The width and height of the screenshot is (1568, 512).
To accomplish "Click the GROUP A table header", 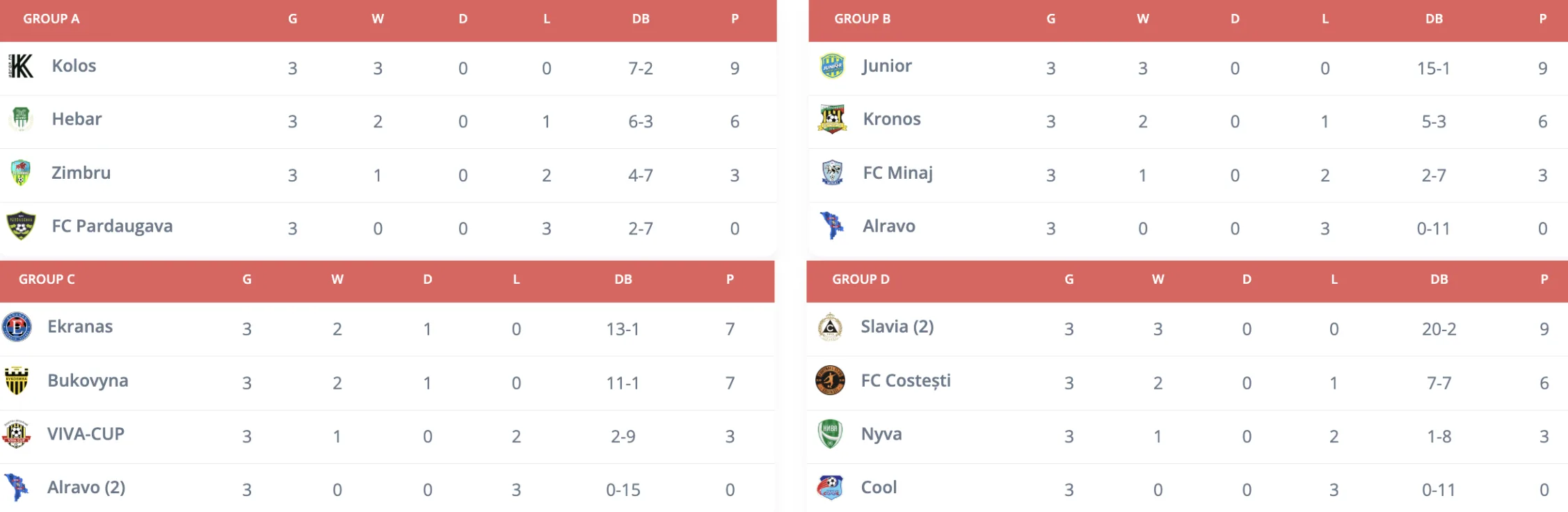I will coord(51,19).
